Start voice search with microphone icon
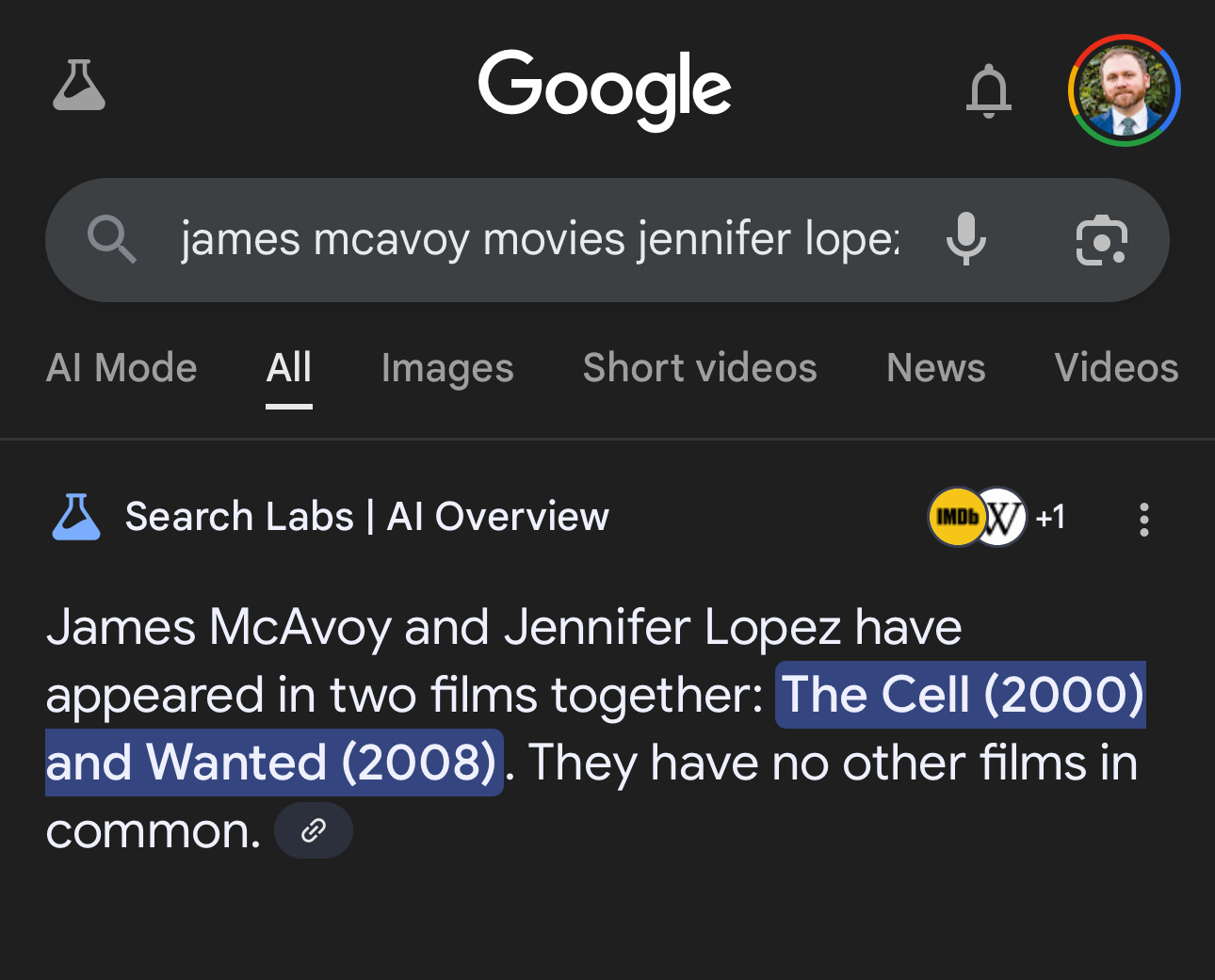The image size is (1215, 980). click(x=965, y=239)
